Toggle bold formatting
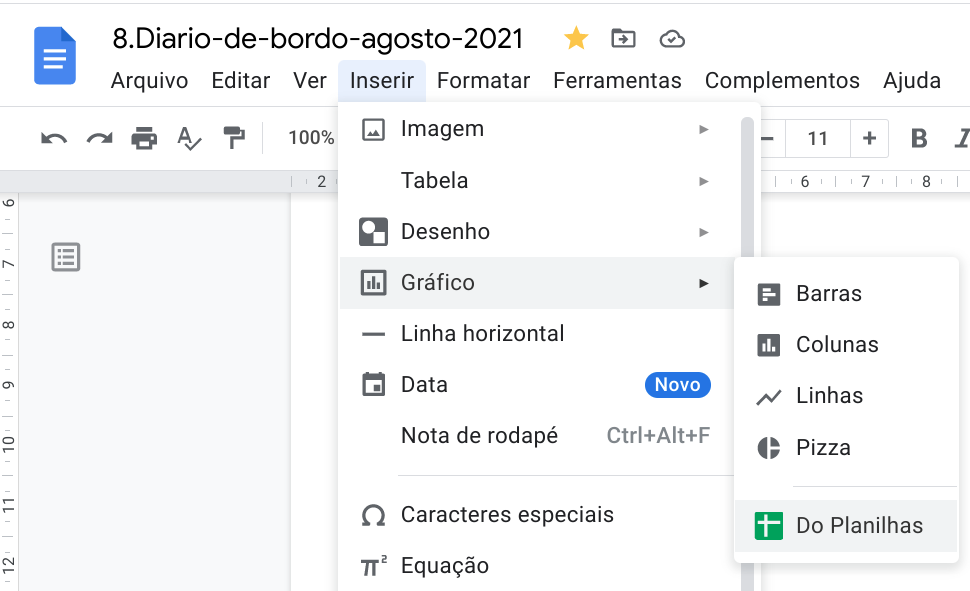Screen dimensions: 970x591 [919, 138]
